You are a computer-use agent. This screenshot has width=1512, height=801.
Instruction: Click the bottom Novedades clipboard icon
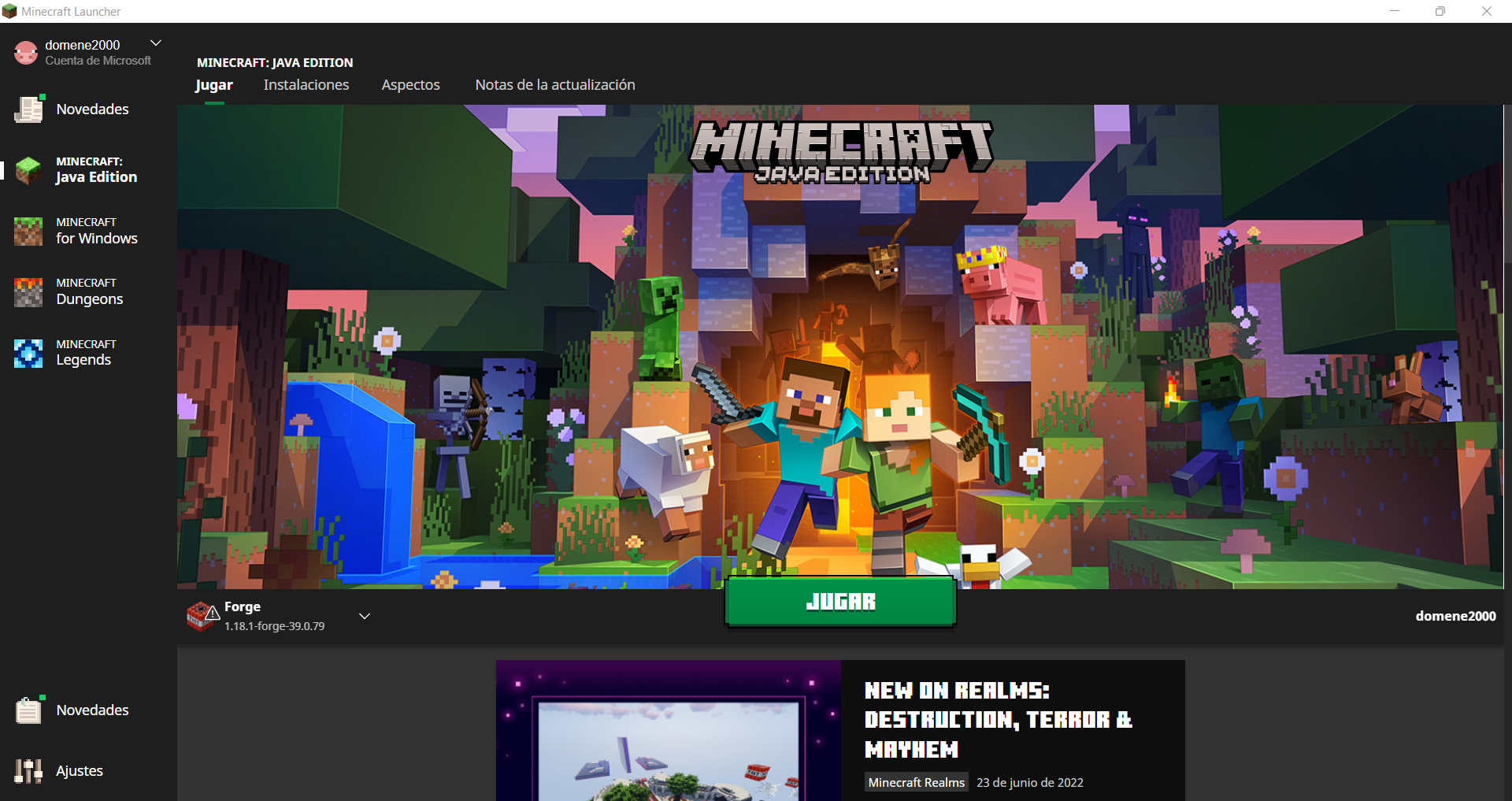pyautogui.click(x=29, y=710)
